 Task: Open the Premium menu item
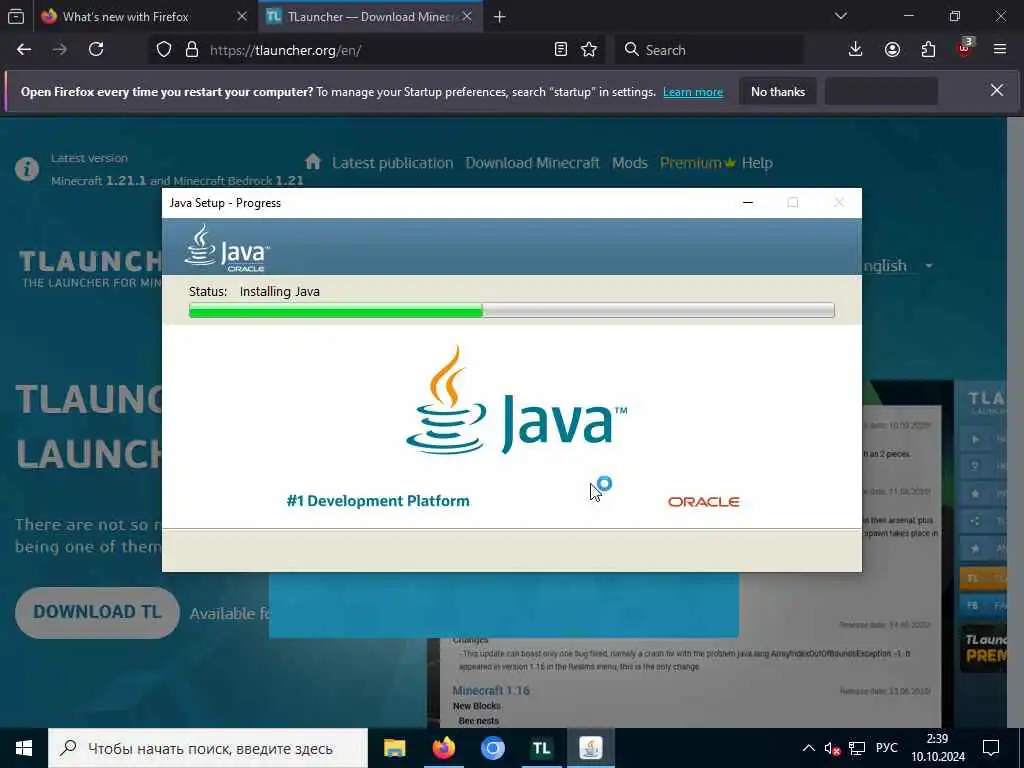[x=697, y=163]
